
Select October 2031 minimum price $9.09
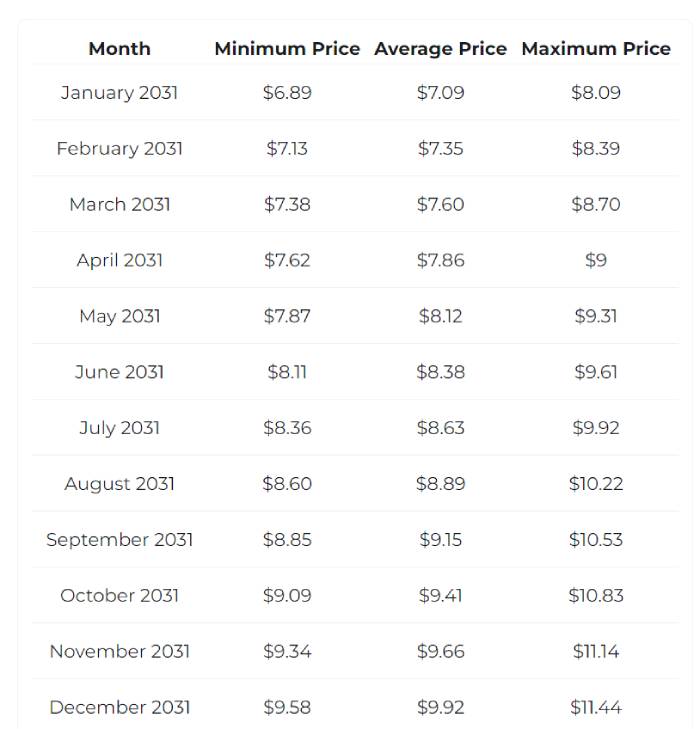[287, 596]
